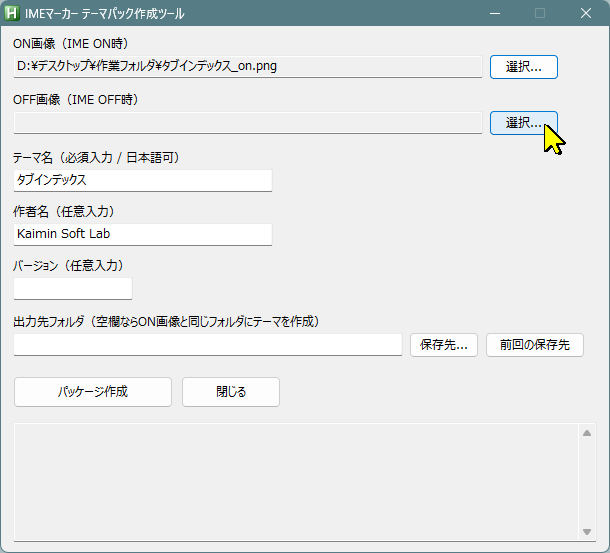Screen dimensions: 610x553
Task: Click the ON画像（IME ON時） label
Action: click(x=70, y=44)
